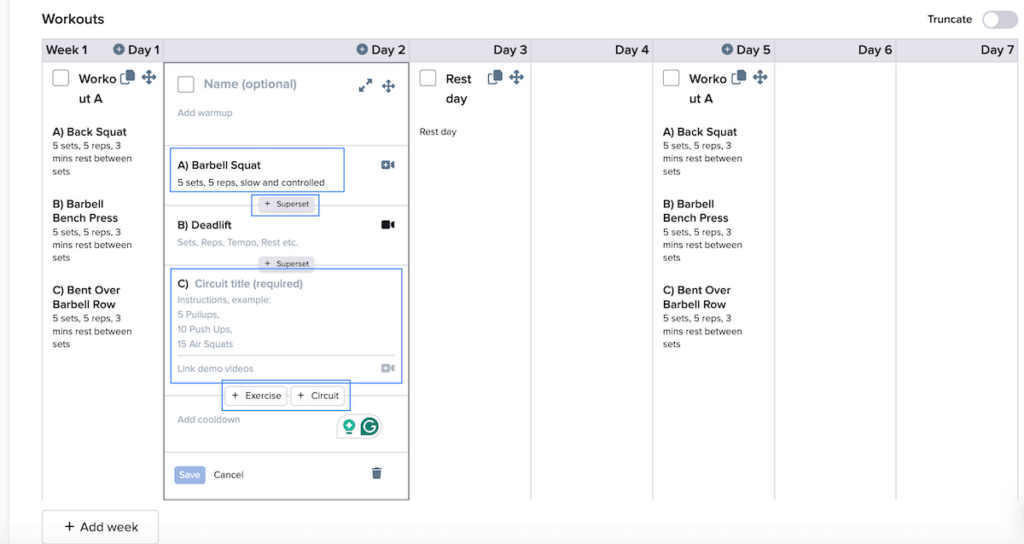Click the plus icon beside Day 2
Screen dimensions: 1024x544
pos(363,50)
